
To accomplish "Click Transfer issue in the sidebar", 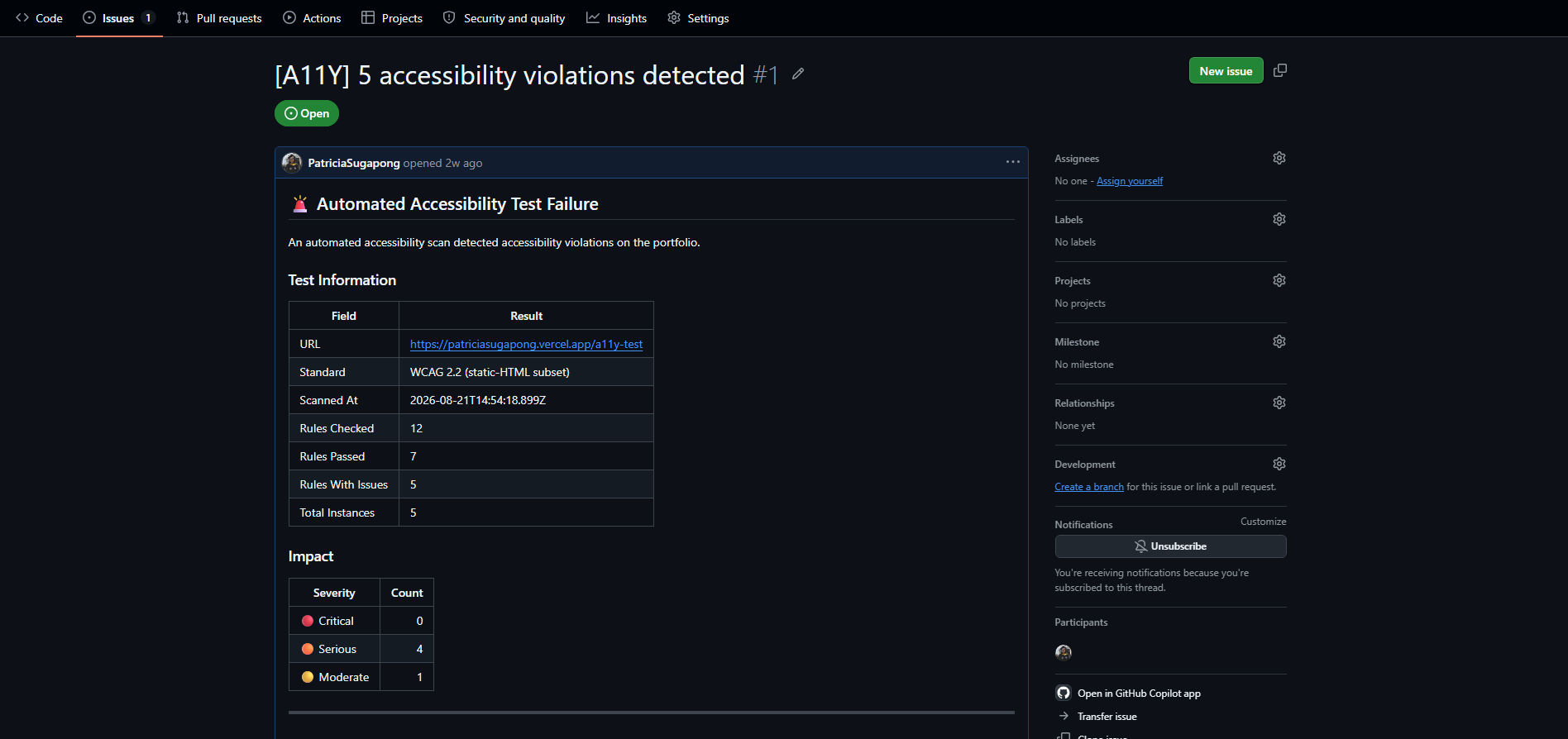I will [1097, 717].
